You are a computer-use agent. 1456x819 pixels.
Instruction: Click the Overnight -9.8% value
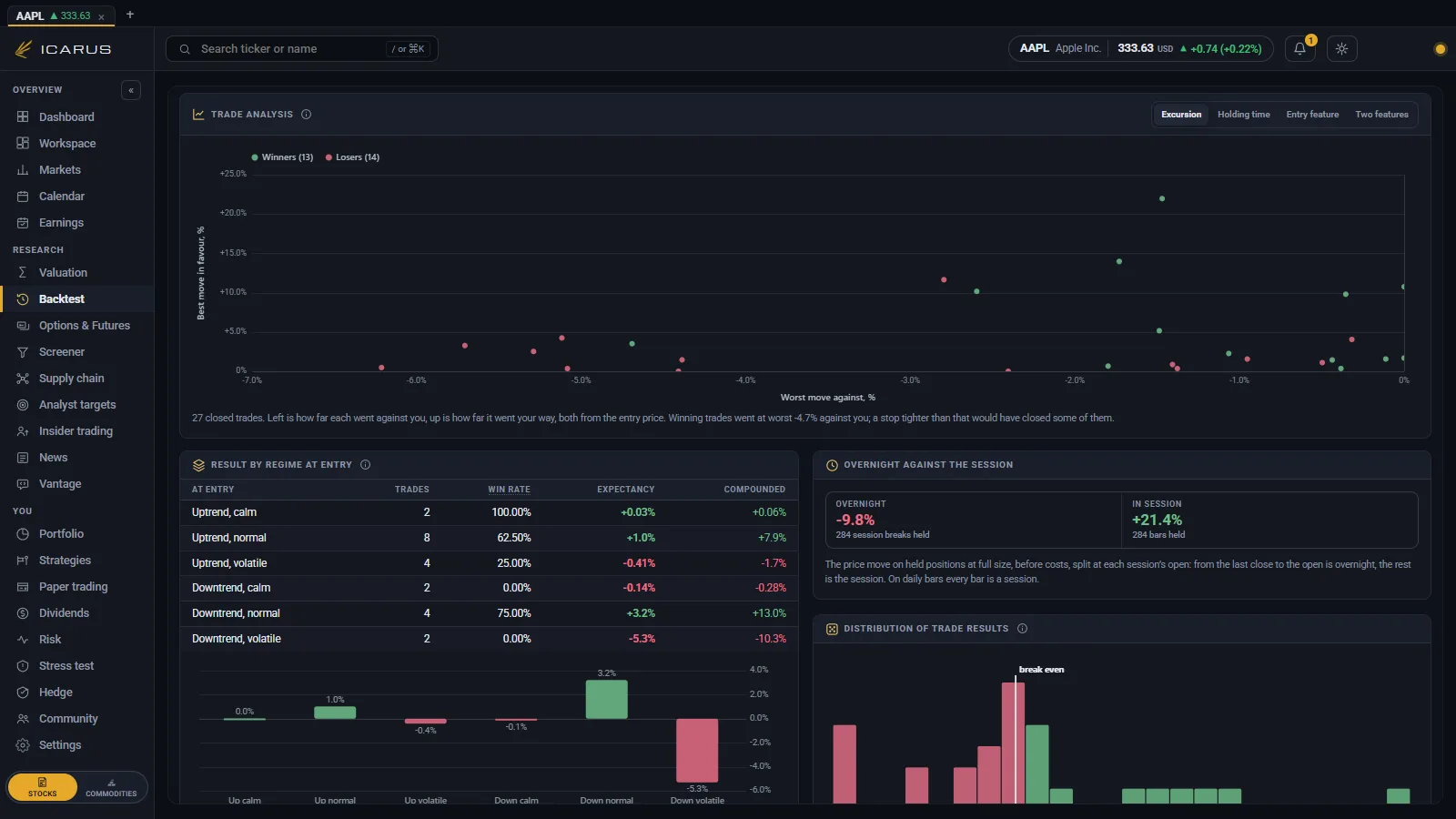(x=855, y=521)
